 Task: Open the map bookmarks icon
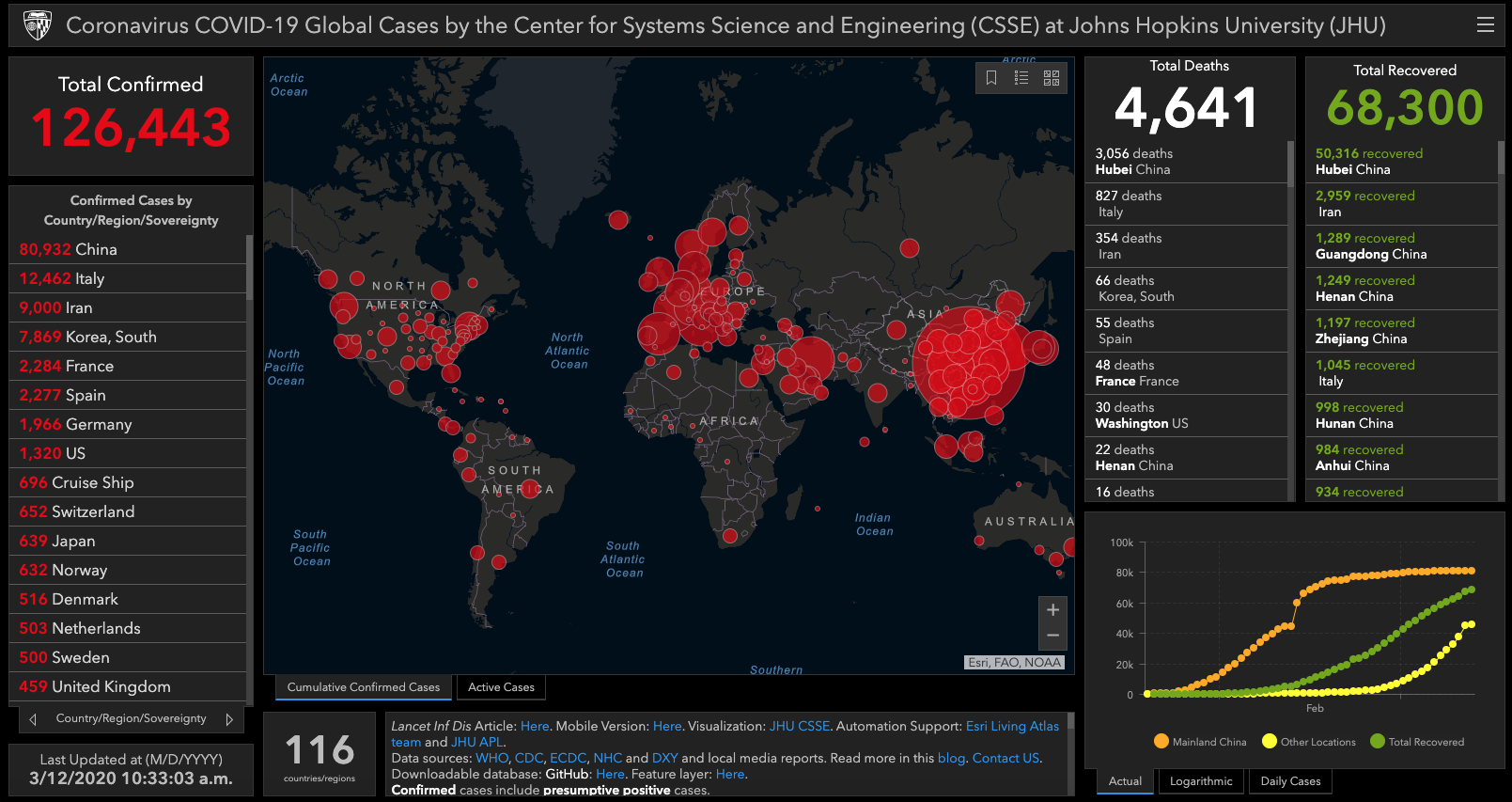pyautogui.click(x=991, y=78)
